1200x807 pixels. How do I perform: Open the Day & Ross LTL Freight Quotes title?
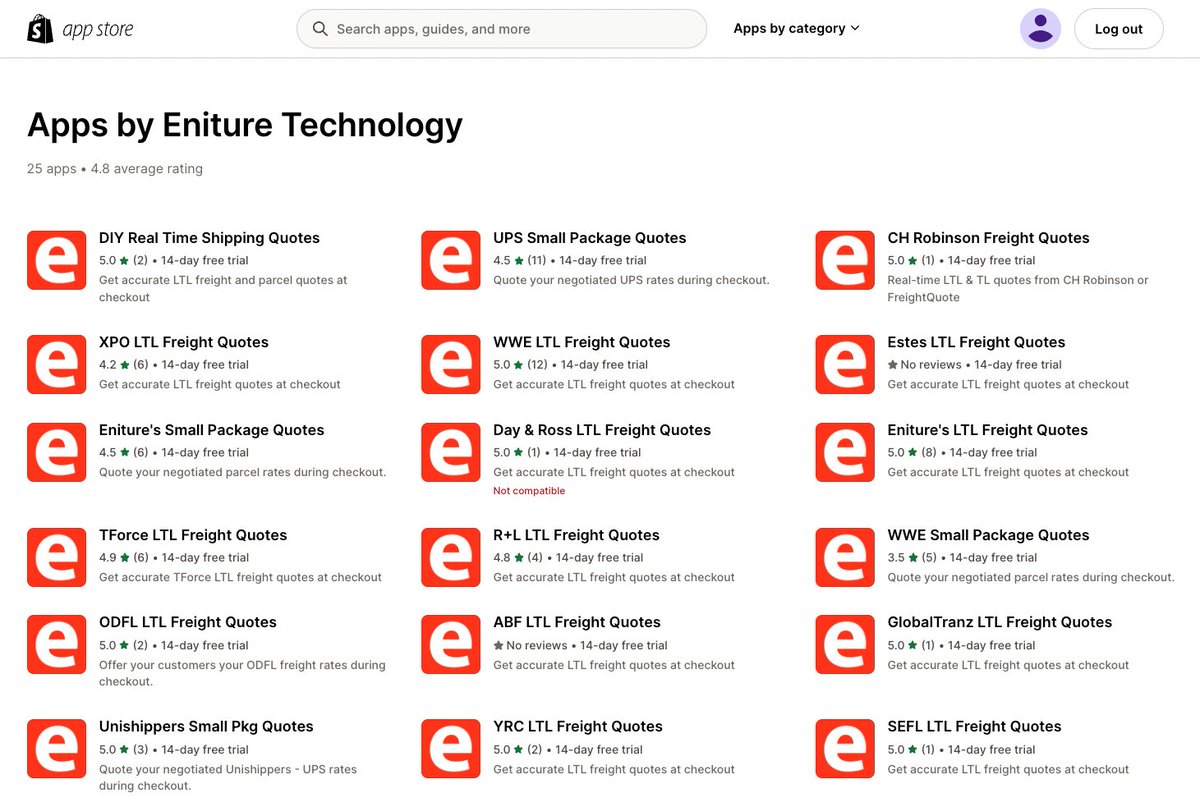click(602, 430)
